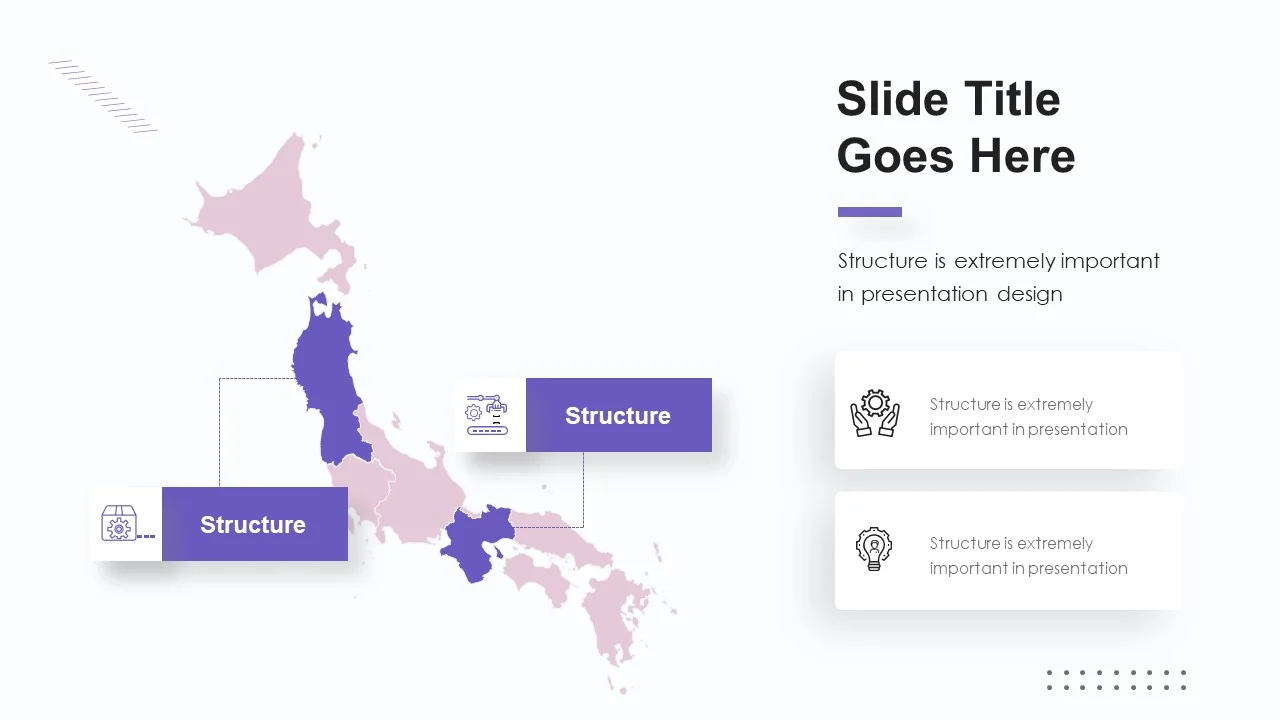This screenshot has width=1280, height=720.
Task: Click the text in the hands-gear card
Action: 1028,417
